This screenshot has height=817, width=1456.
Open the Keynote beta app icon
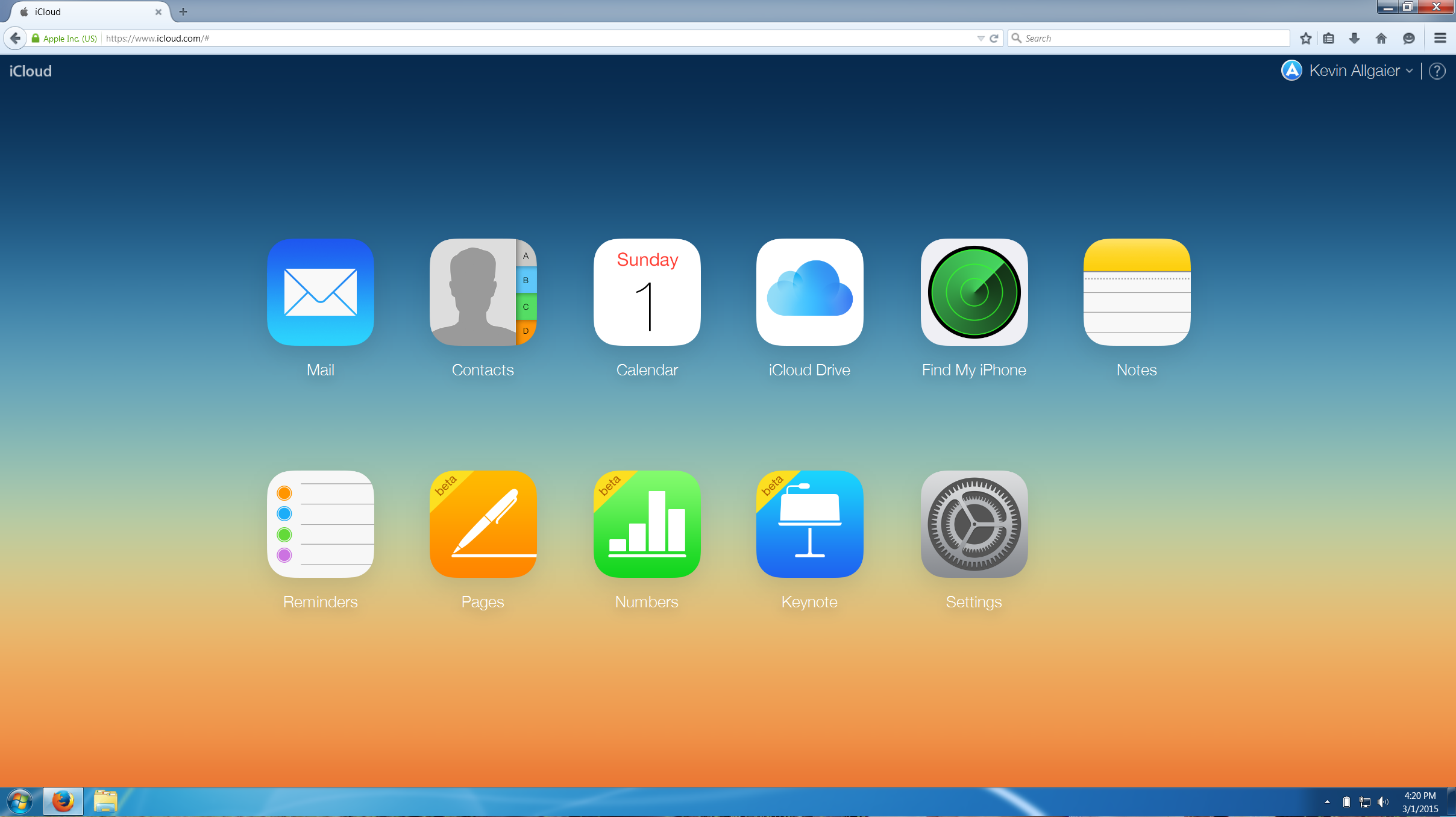(810, 524)
